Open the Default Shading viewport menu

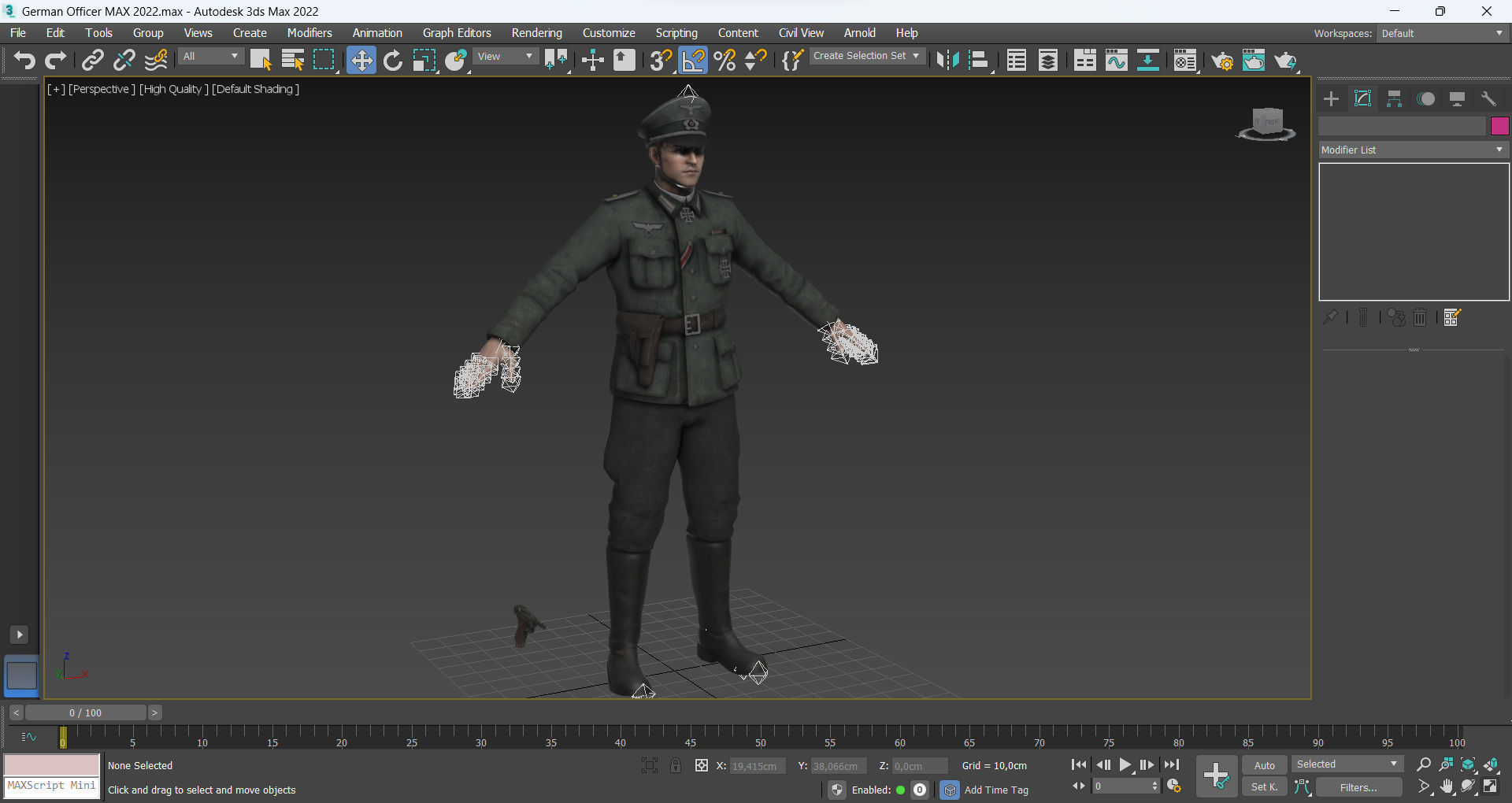coord(255,89)
